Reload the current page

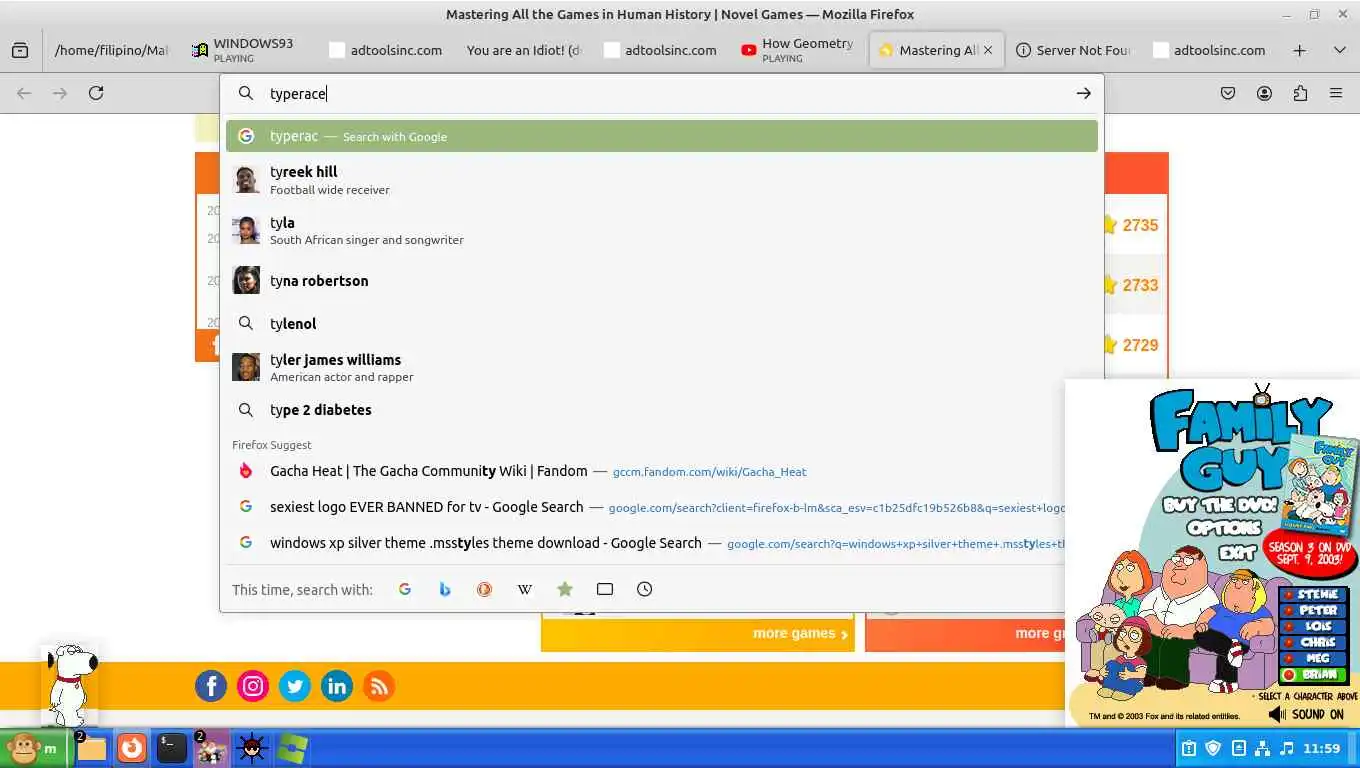[x=96, y=93]
